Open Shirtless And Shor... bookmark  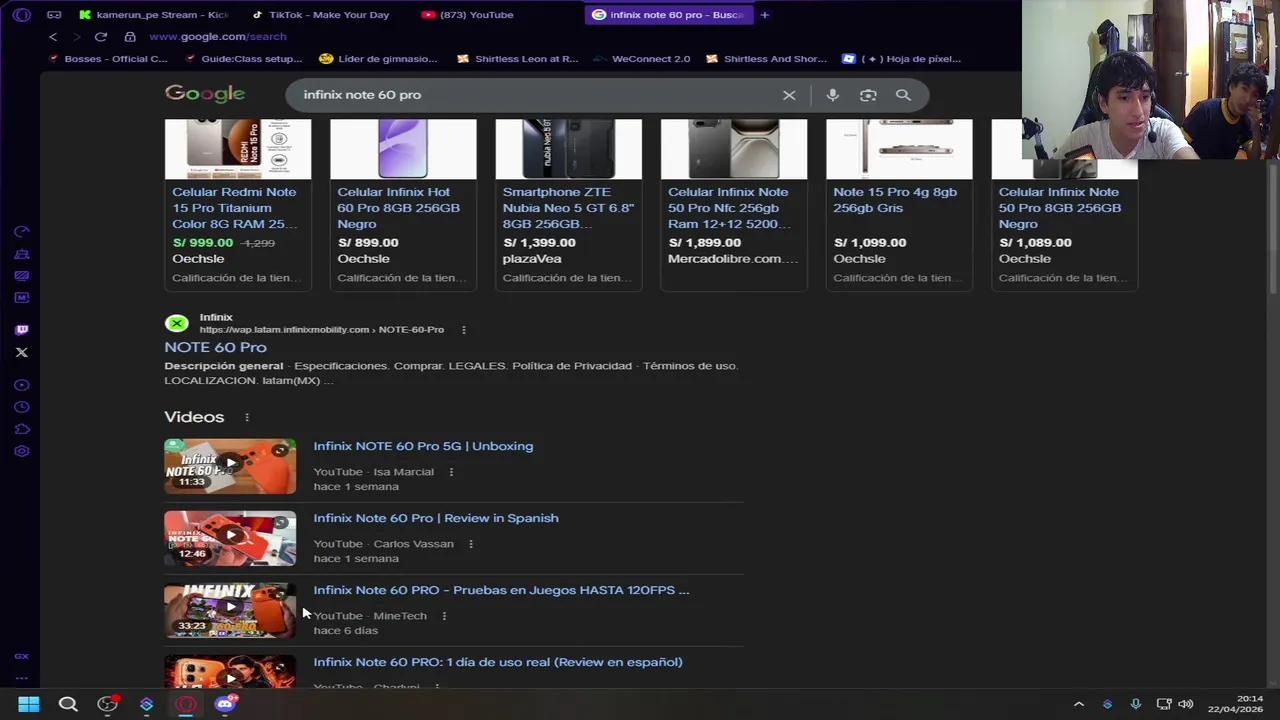(x=766, y=59)
